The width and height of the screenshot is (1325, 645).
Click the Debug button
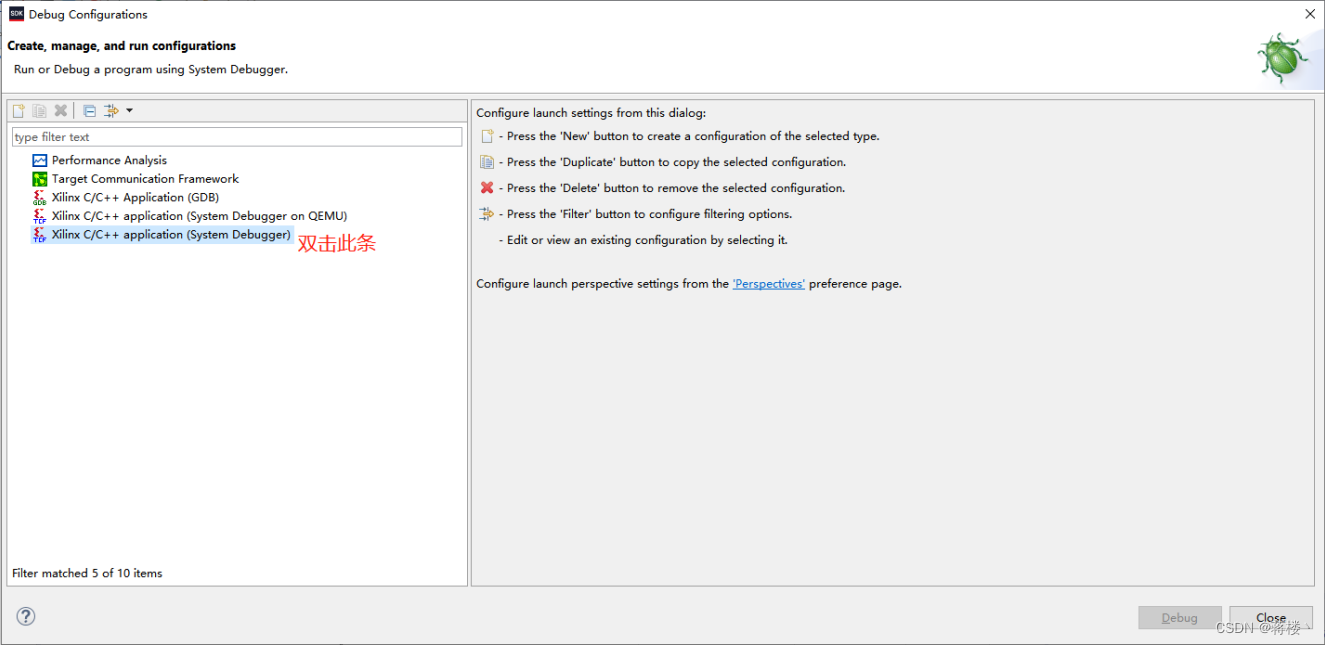(x=1180, y=618)
